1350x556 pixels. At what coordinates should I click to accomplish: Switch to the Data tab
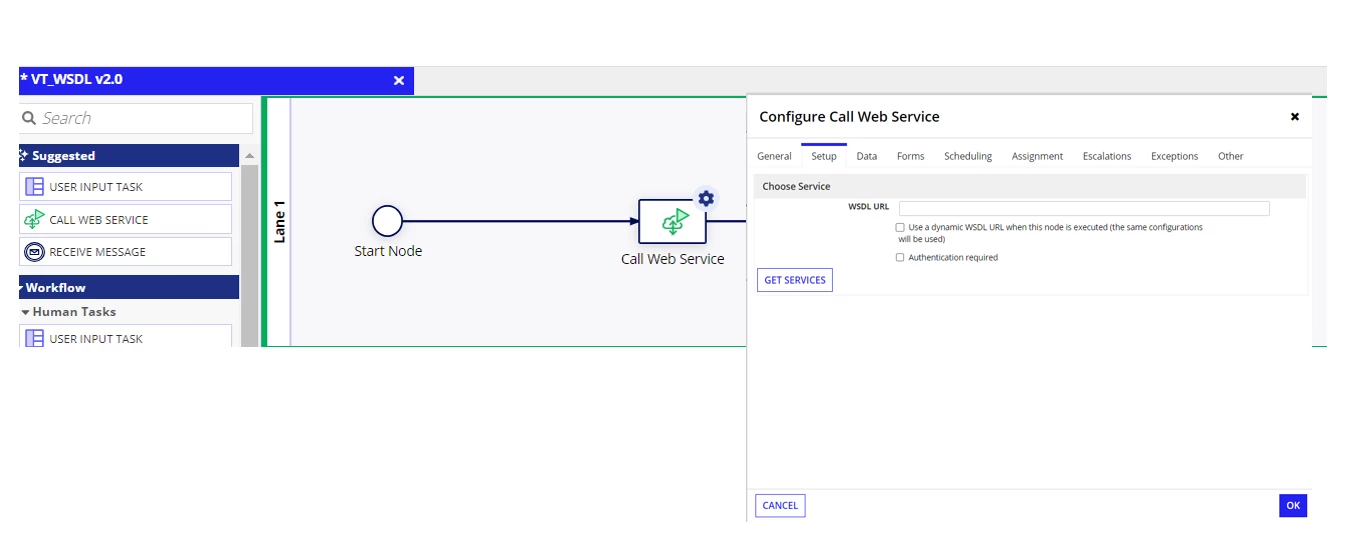click(x=867, y=156)
